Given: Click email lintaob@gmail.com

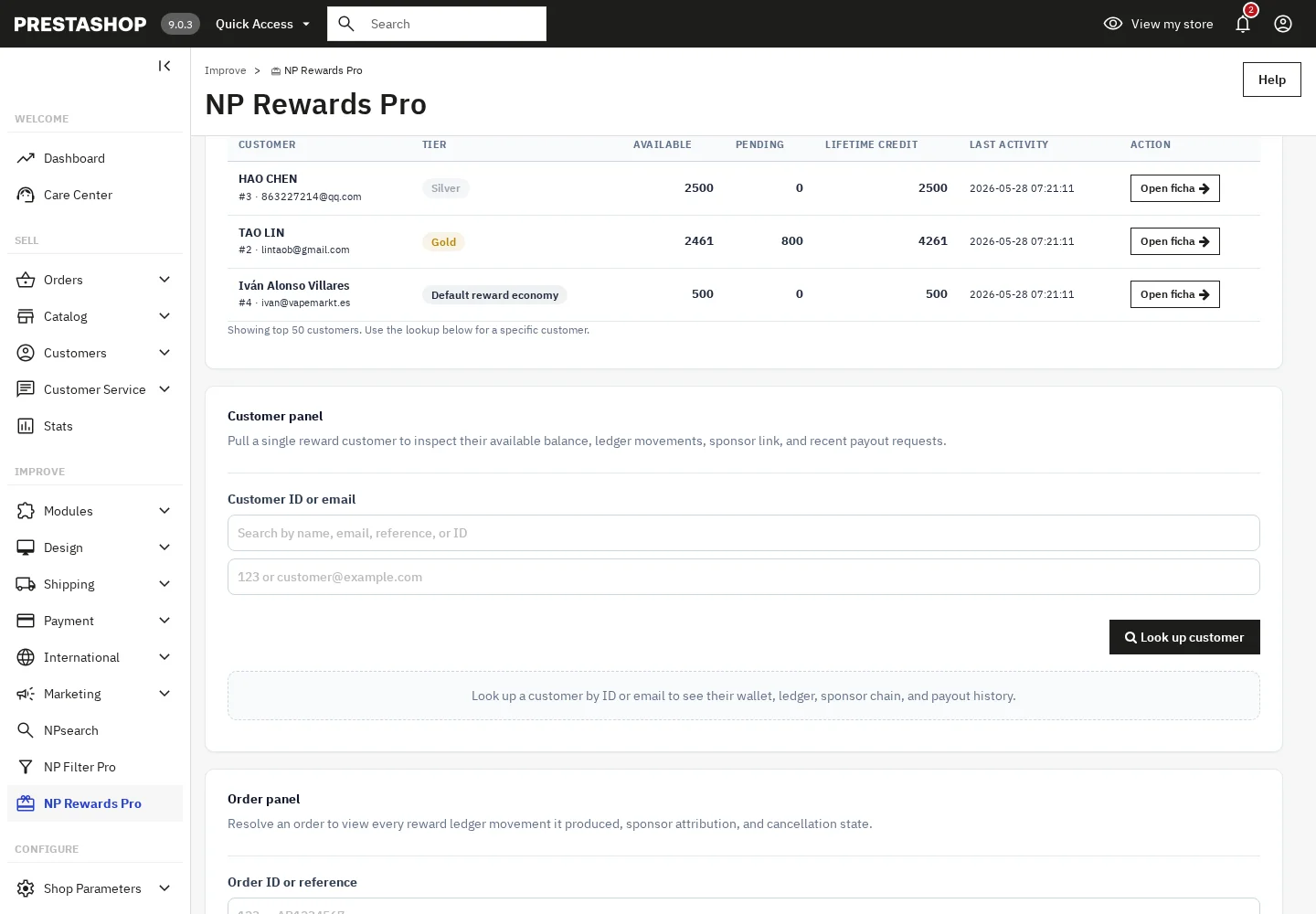Looking at the screenshot, I should (x=305, y=250).
